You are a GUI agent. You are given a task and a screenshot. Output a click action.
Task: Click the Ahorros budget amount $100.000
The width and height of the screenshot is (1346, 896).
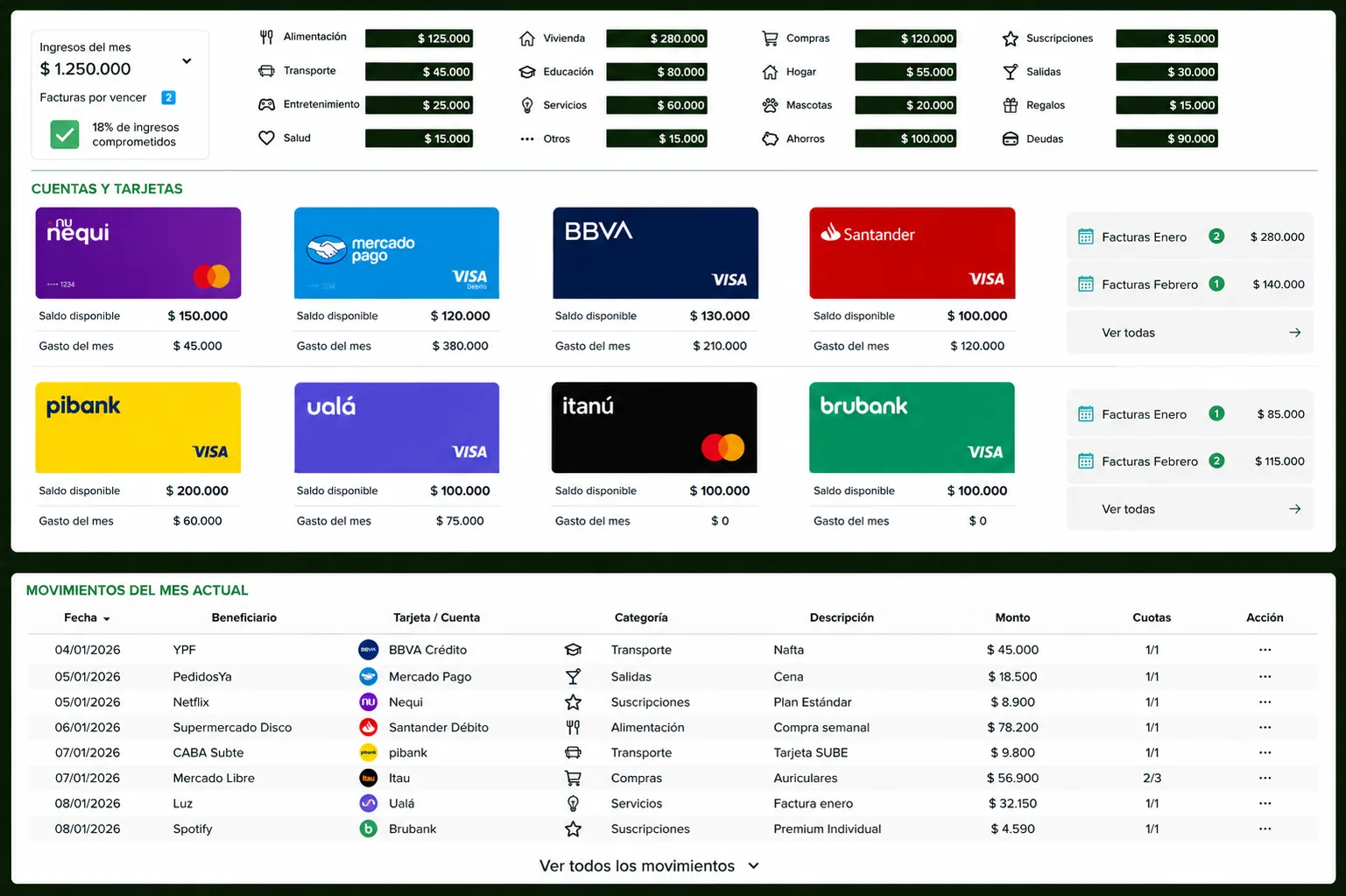[906, 138]
